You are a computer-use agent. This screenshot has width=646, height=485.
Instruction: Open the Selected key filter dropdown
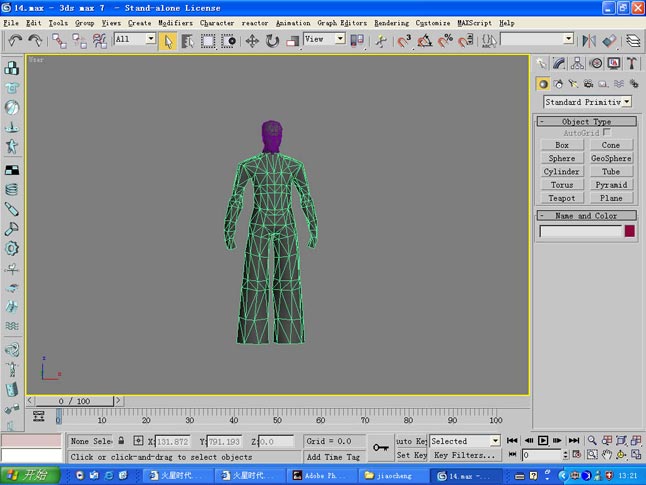pyautogui.click(x=465, y=441)
